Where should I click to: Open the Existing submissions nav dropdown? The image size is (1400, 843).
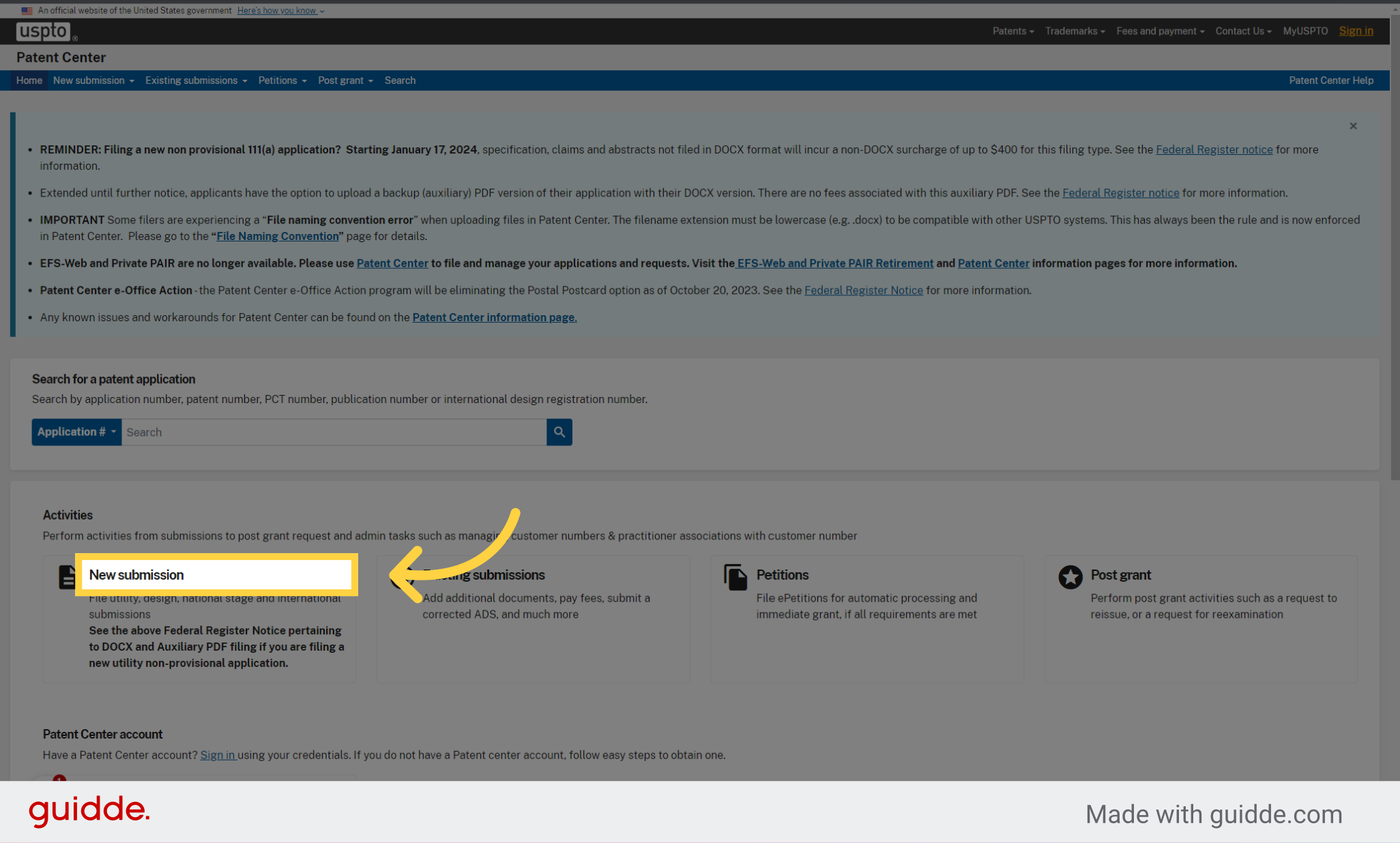point(196,80)
